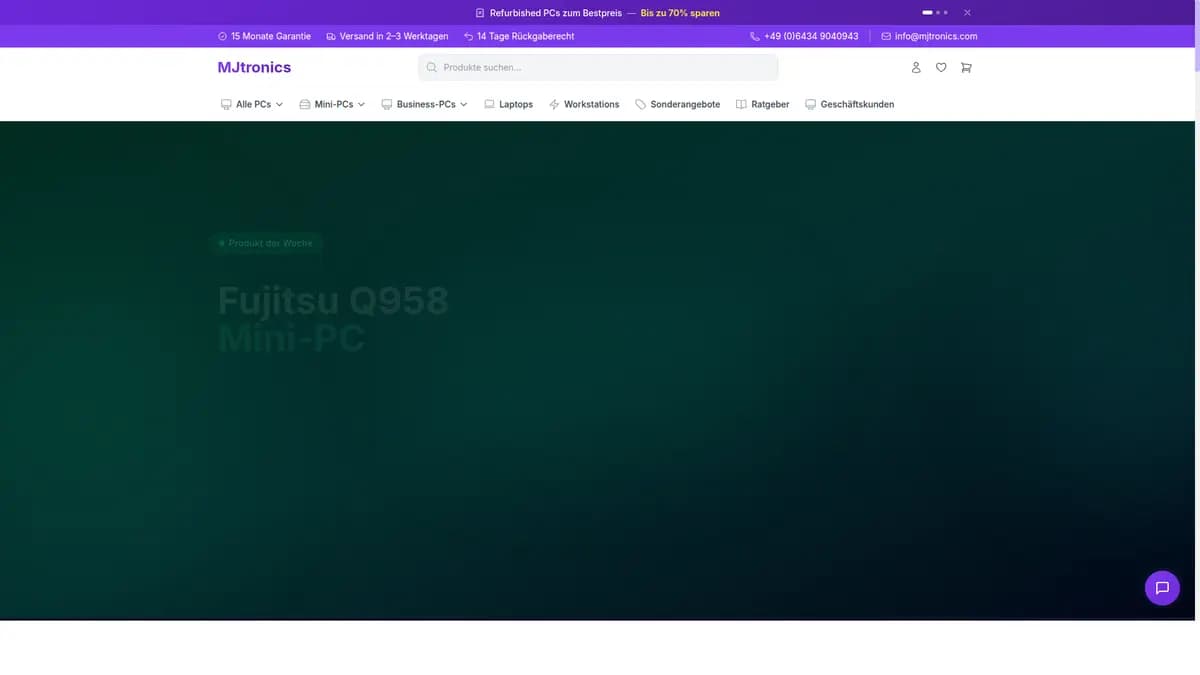Expand the Mini-PCs dropdown

[332, 103]
